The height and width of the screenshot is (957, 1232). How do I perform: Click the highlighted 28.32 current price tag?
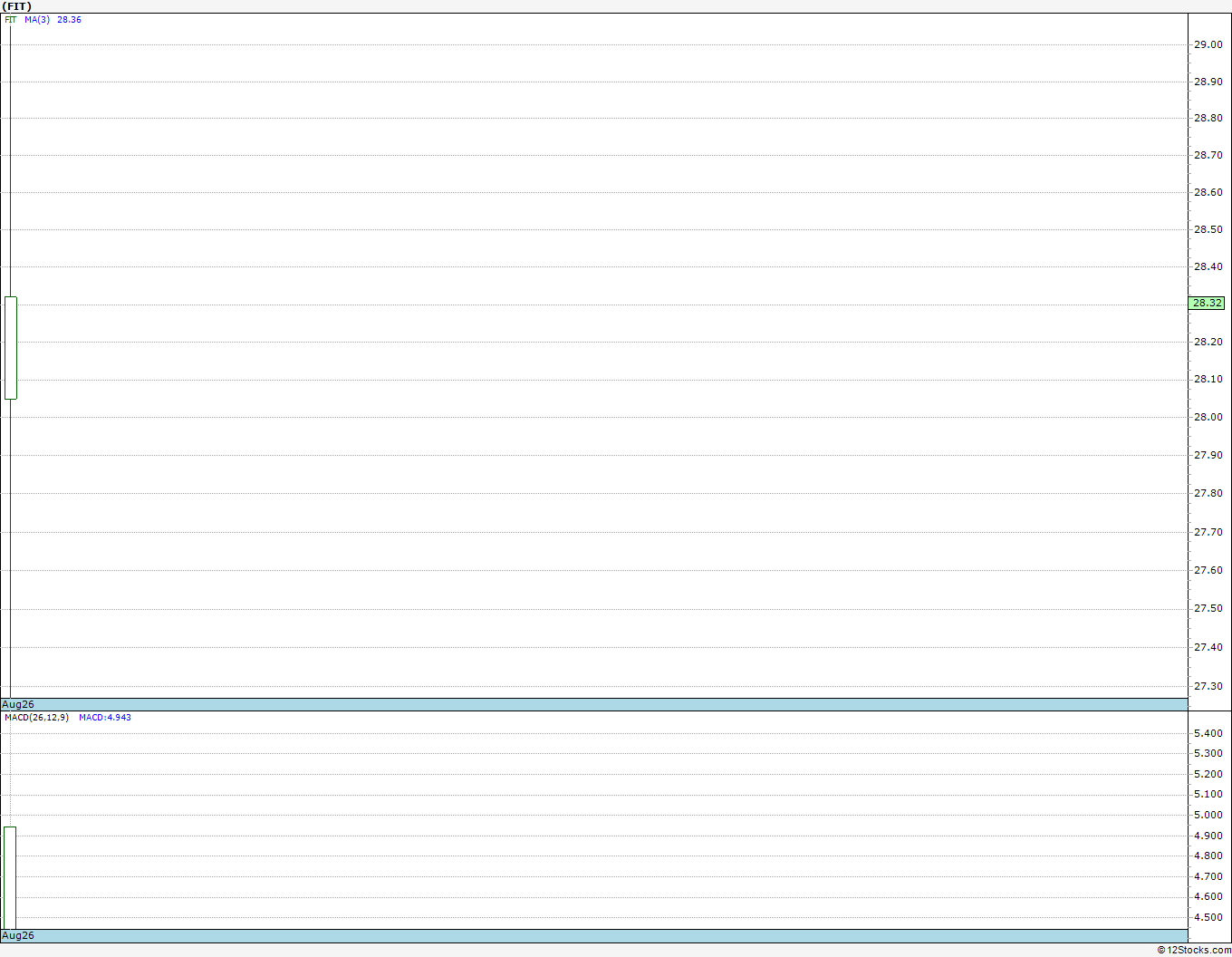click(x=1207, y=303)
